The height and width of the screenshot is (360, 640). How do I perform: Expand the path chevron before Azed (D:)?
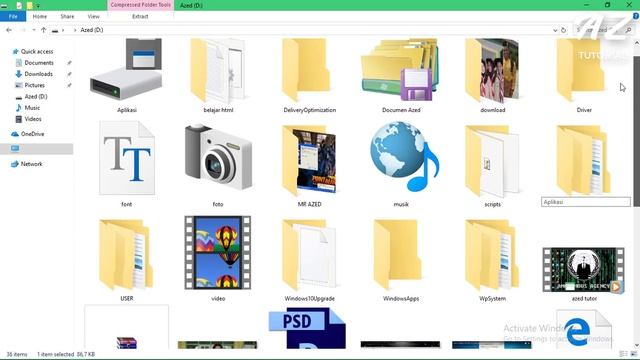pos(75,30)
